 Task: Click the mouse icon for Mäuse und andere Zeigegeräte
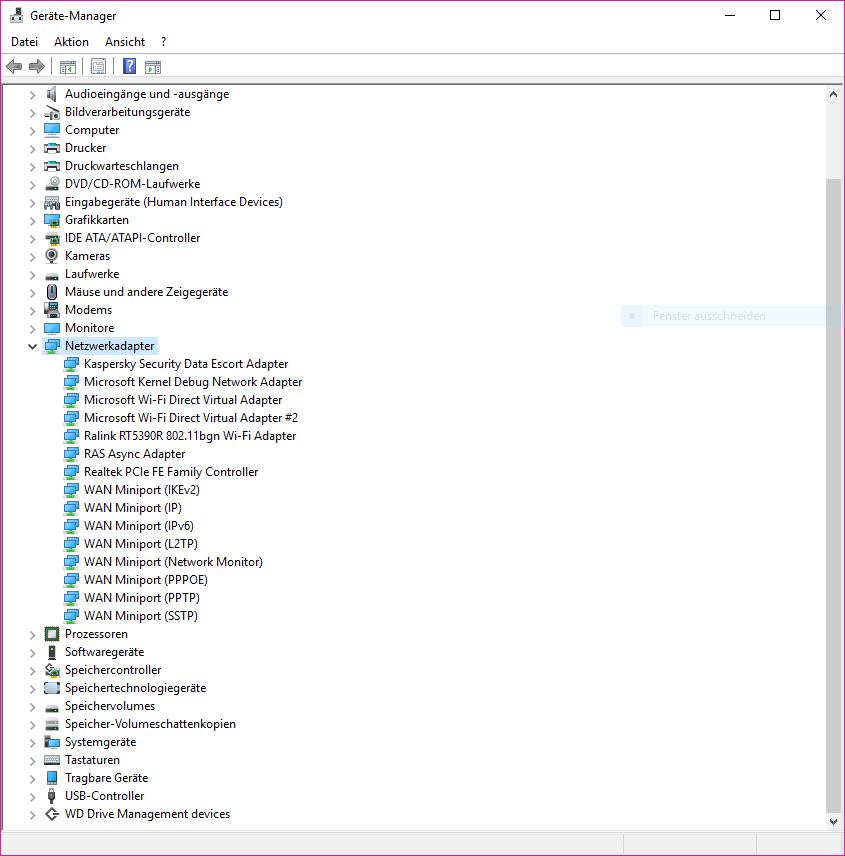click(52, 292)
